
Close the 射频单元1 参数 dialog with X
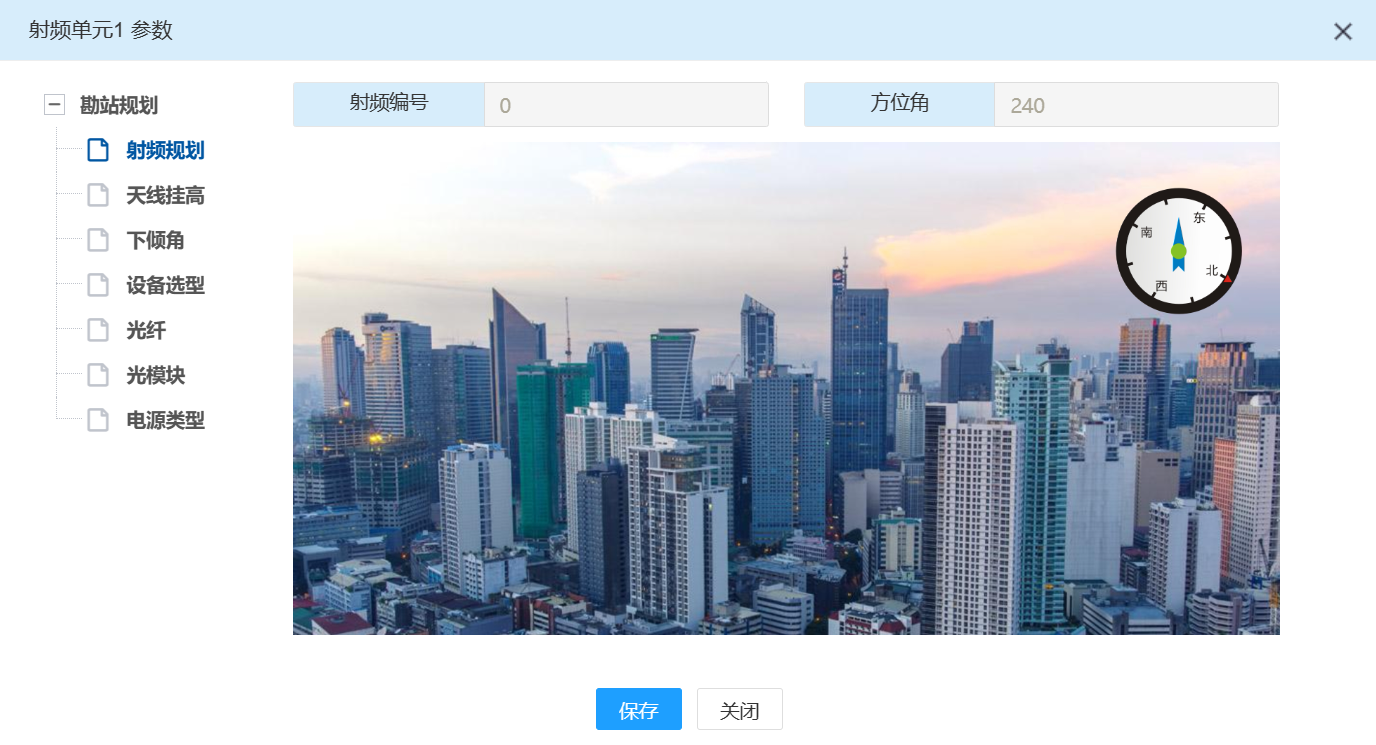(x=1343, y=31)
